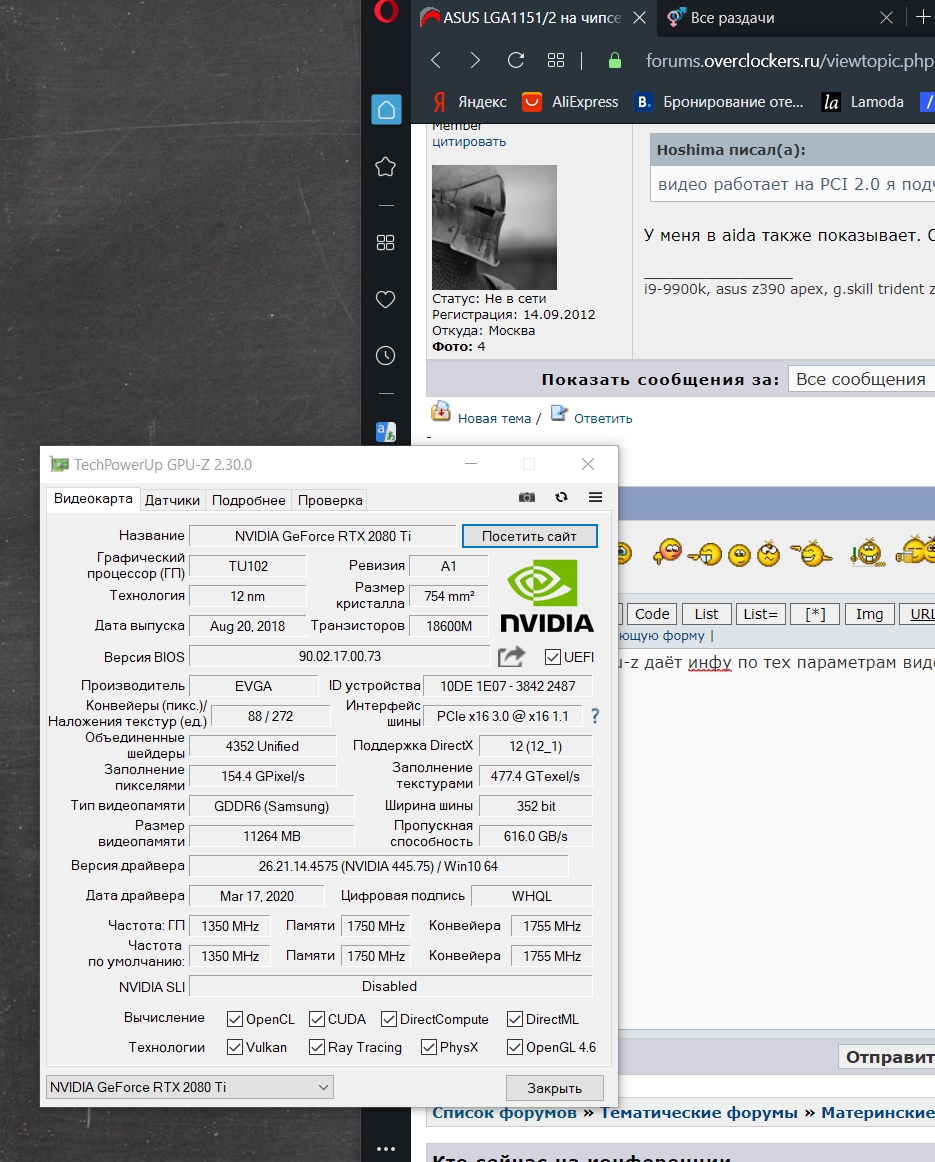The height and width of the screenshot is (1162, 935).
Task: Click the List BBCode button
Action: 706,614
